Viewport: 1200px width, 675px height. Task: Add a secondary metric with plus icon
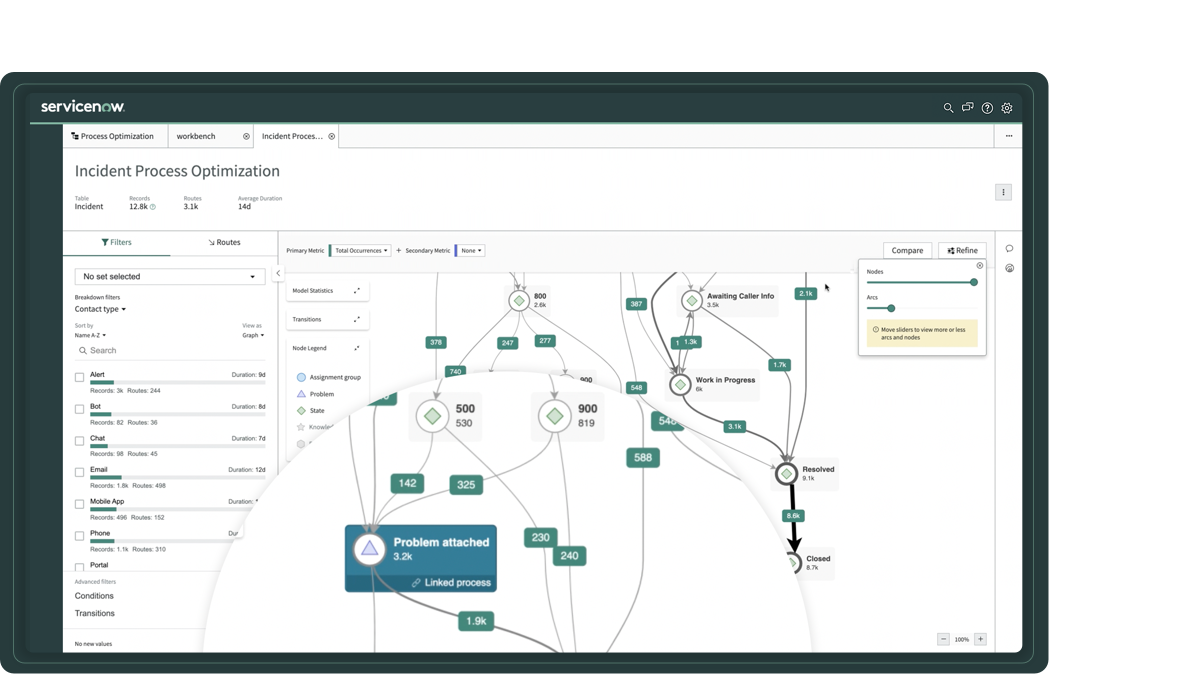pos(399,251)
